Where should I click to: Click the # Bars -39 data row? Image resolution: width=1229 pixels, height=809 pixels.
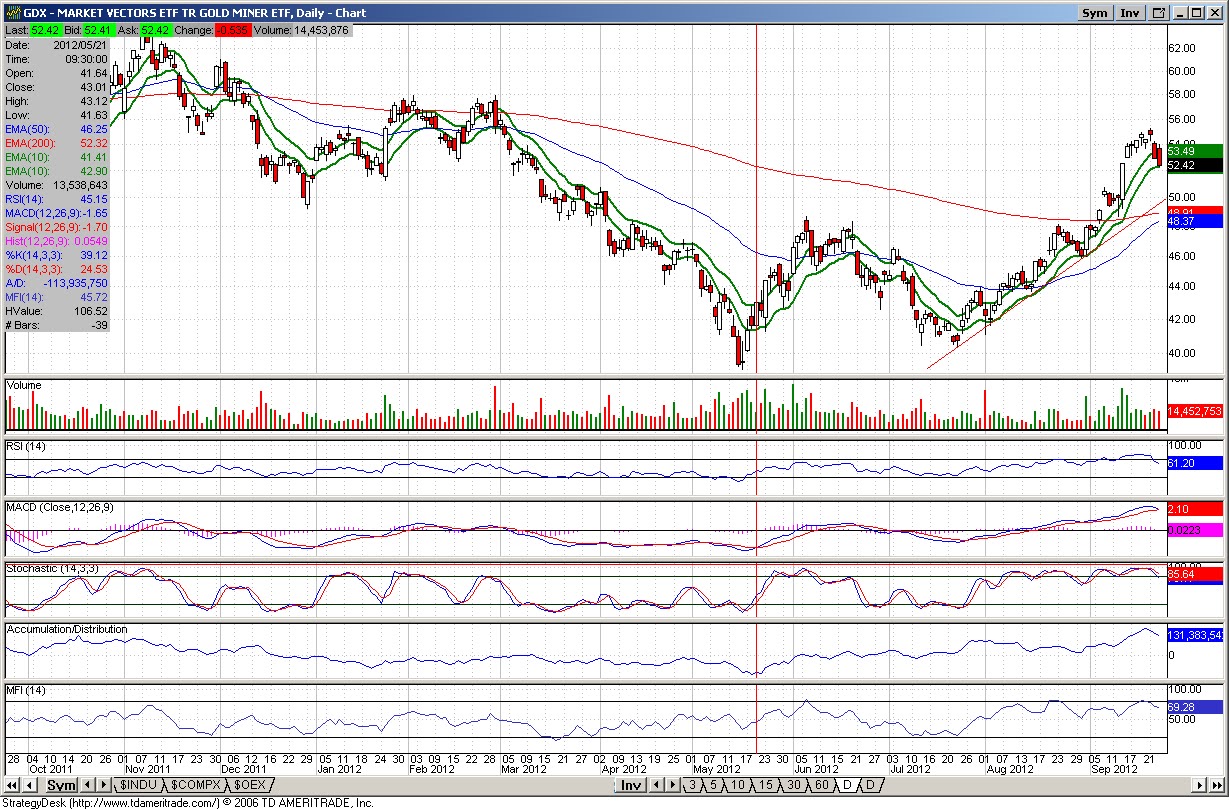point(57,325)
